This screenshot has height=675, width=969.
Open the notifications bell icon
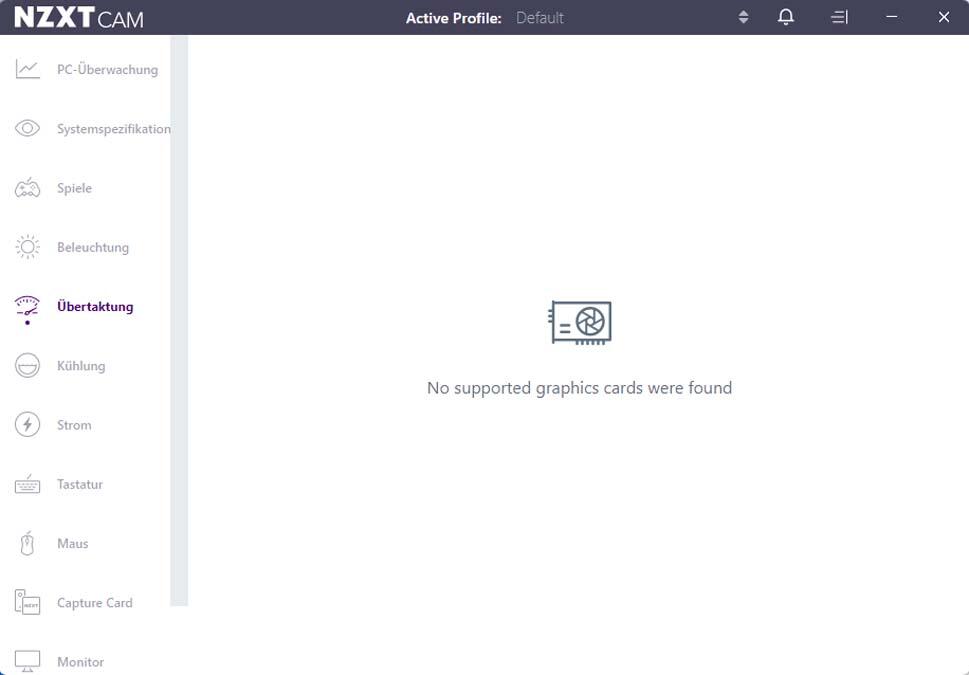tap(785, 17)
